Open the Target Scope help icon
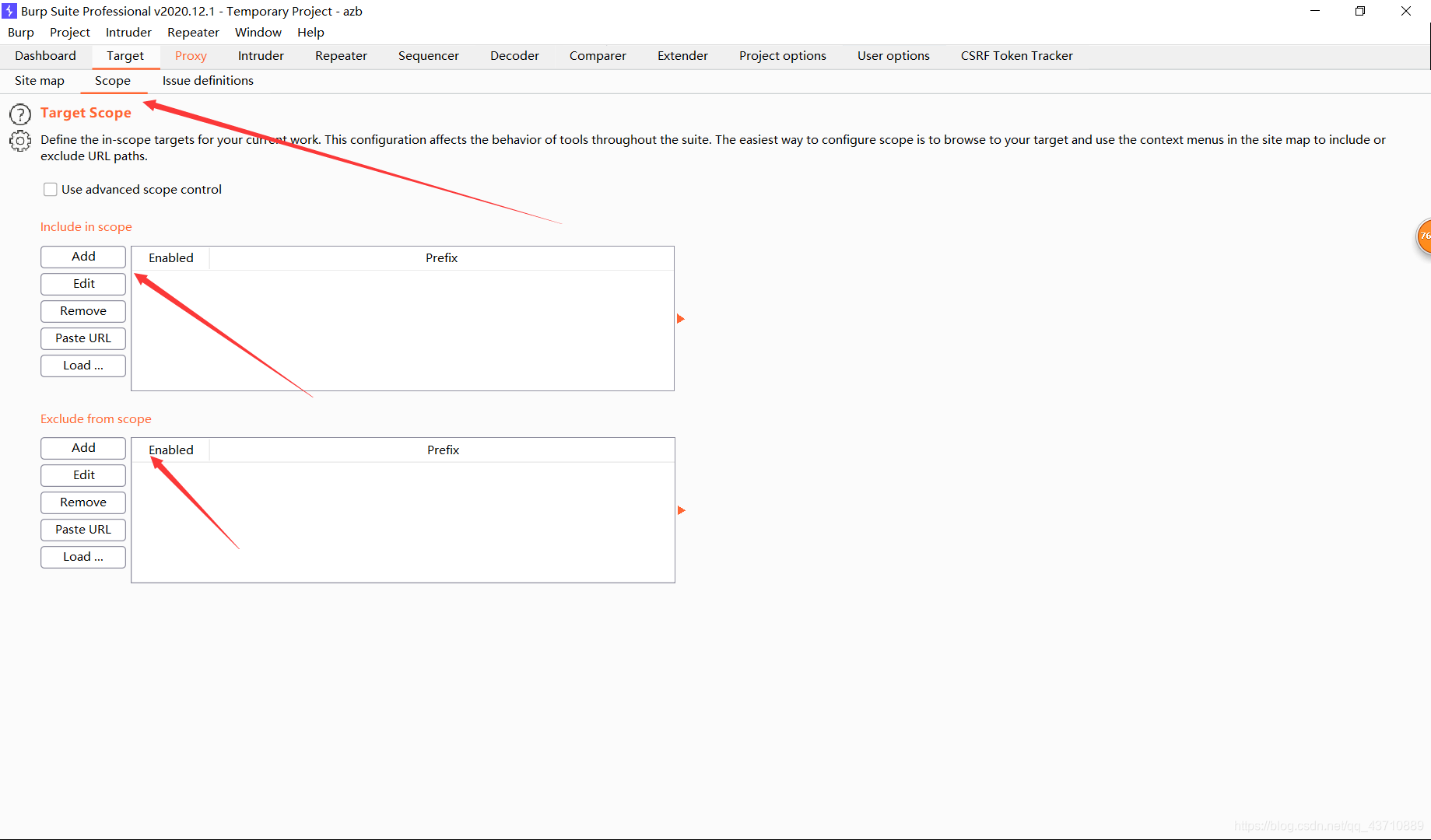 (20, 114)
